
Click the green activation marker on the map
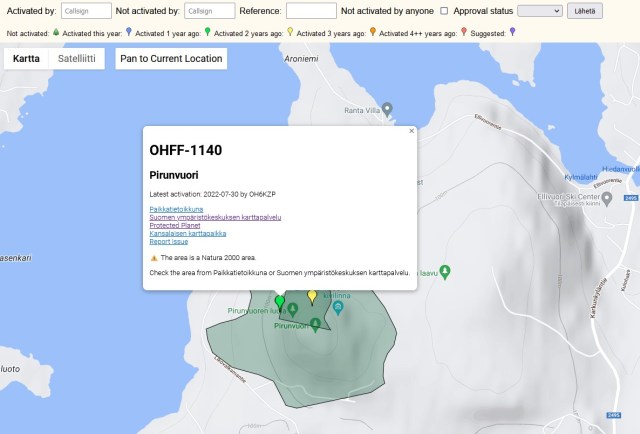pos(280,301)
